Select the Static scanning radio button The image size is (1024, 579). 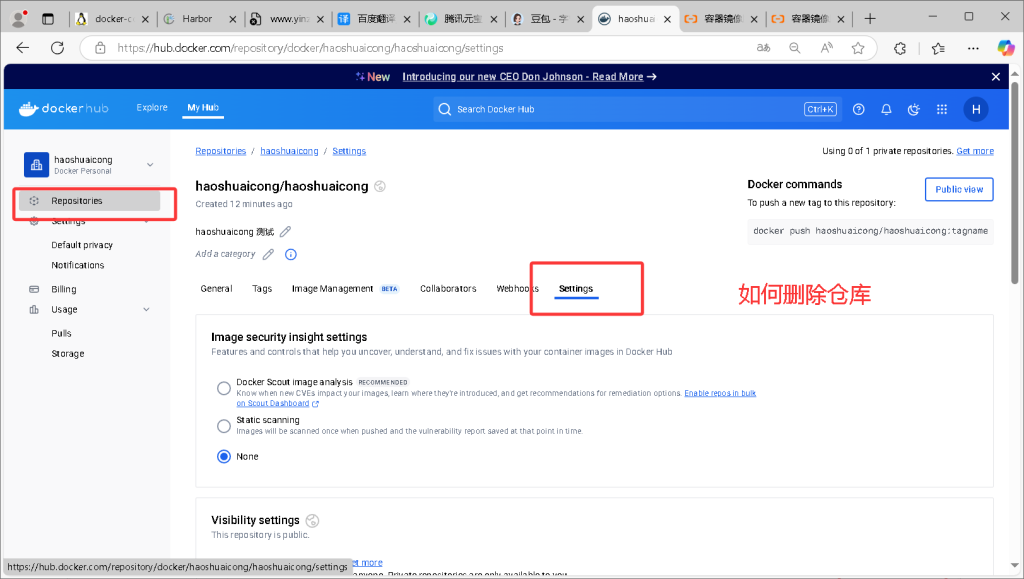pyautogui.click(x=224, y=425)
